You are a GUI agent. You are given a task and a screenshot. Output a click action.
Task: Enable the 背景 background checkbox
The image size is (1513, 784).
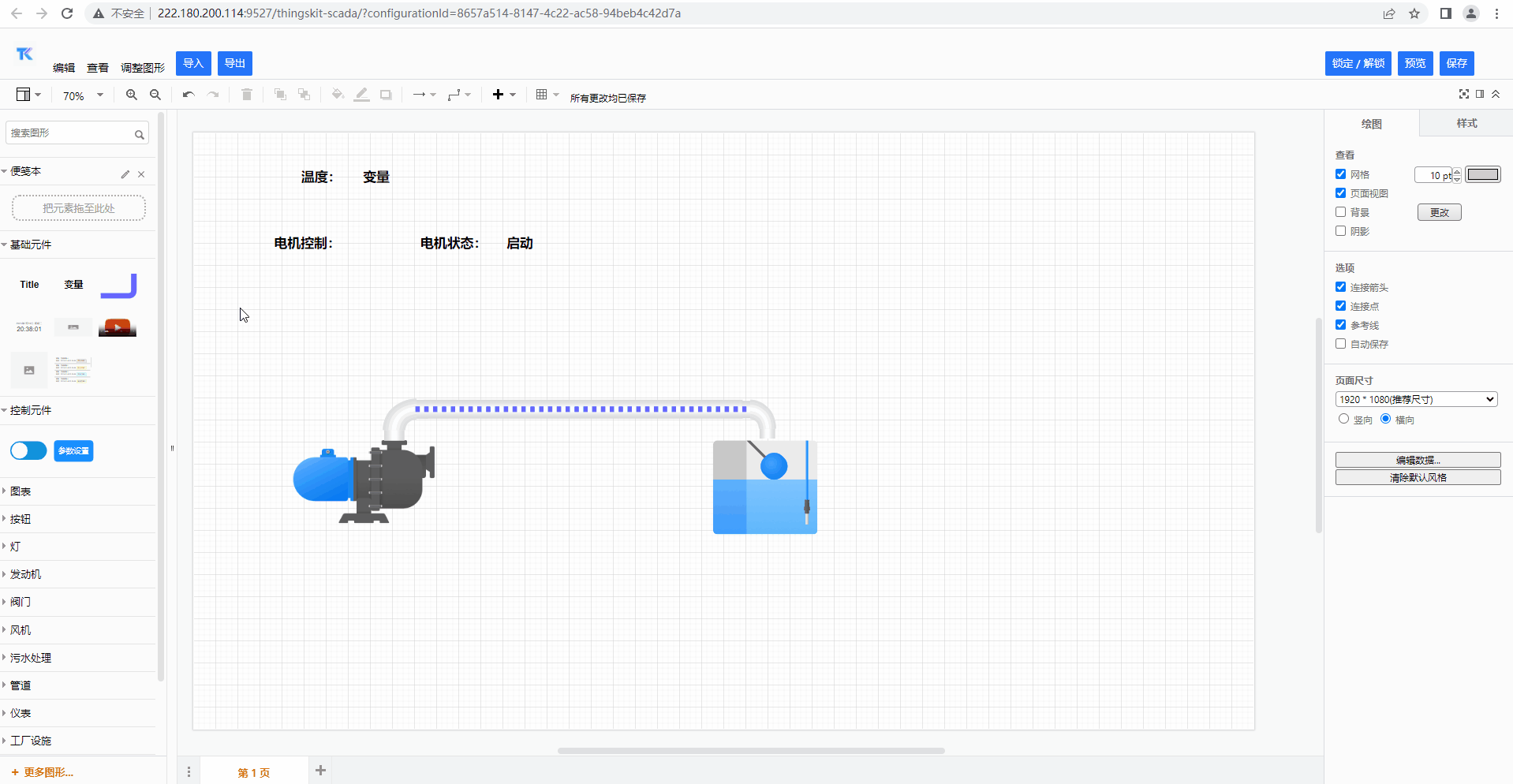(x=1340, y=212)
